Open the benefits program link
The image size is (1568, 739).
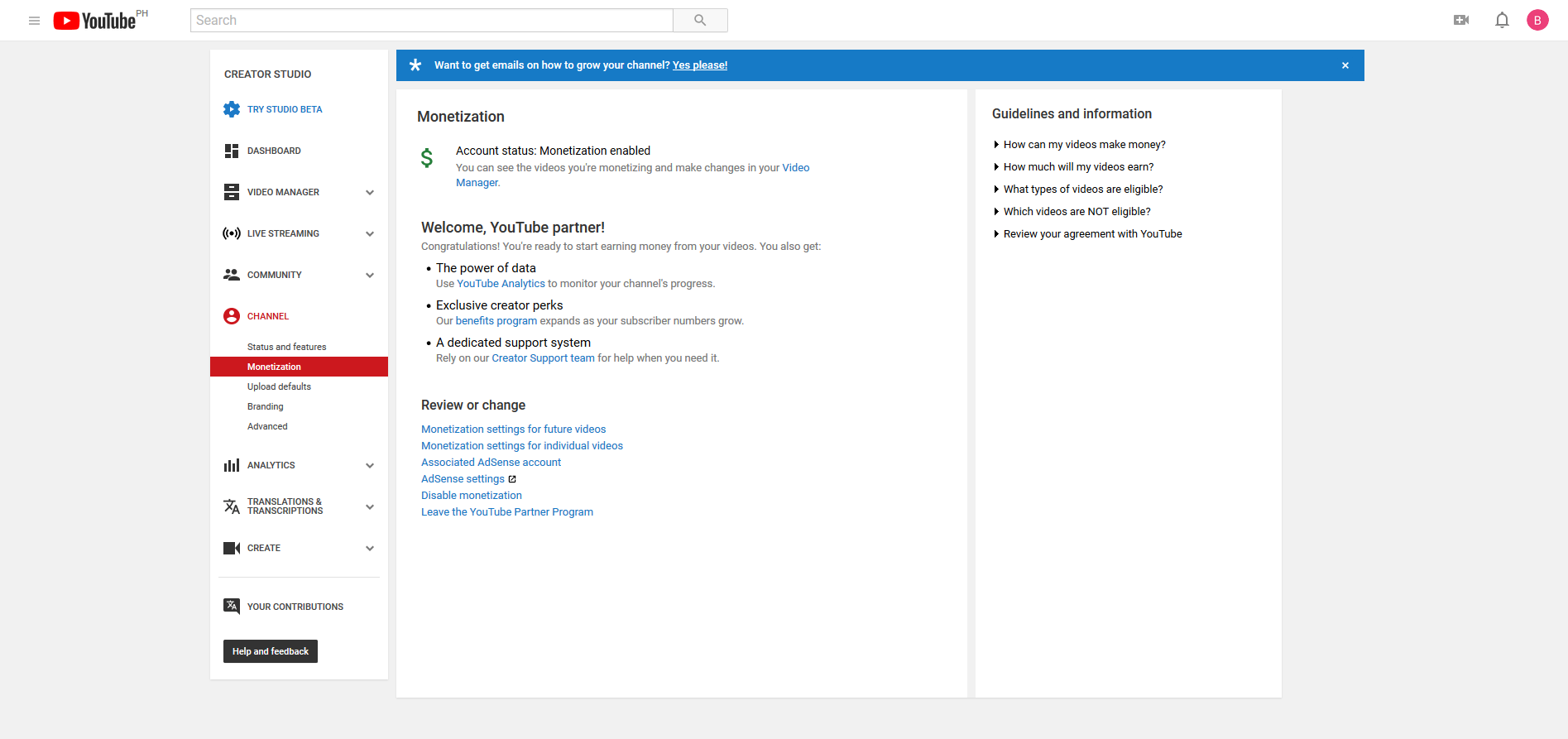click(496, 321)
